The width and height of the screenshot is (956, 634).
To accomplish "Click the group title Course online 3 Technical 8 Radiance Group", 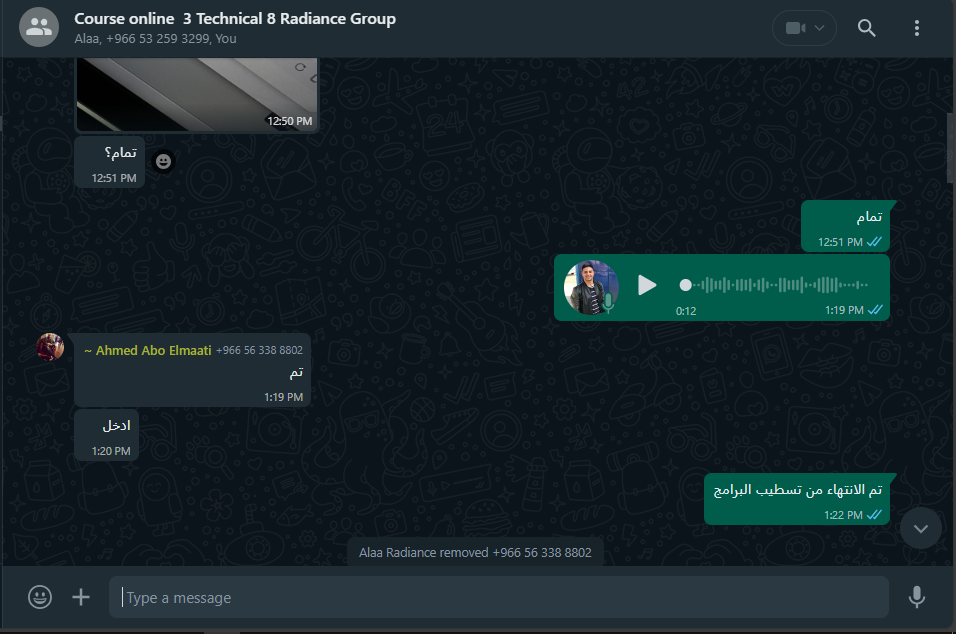I will [x=235, y=19].
